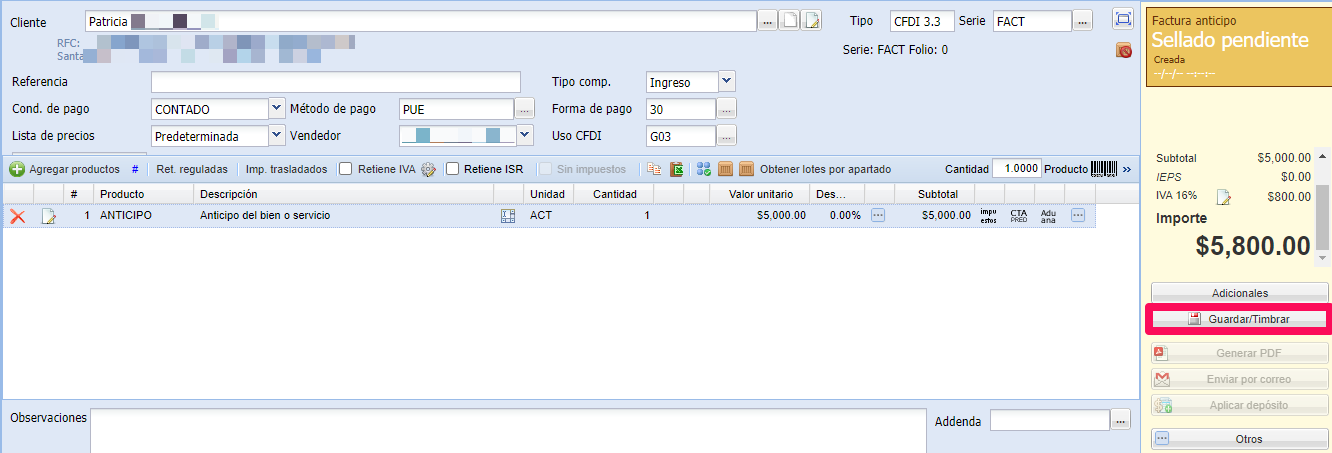Viewport: 1332px width, 453px height.
Task: Click the IVA 16% edit note icon
Action: pos(1223,197)
